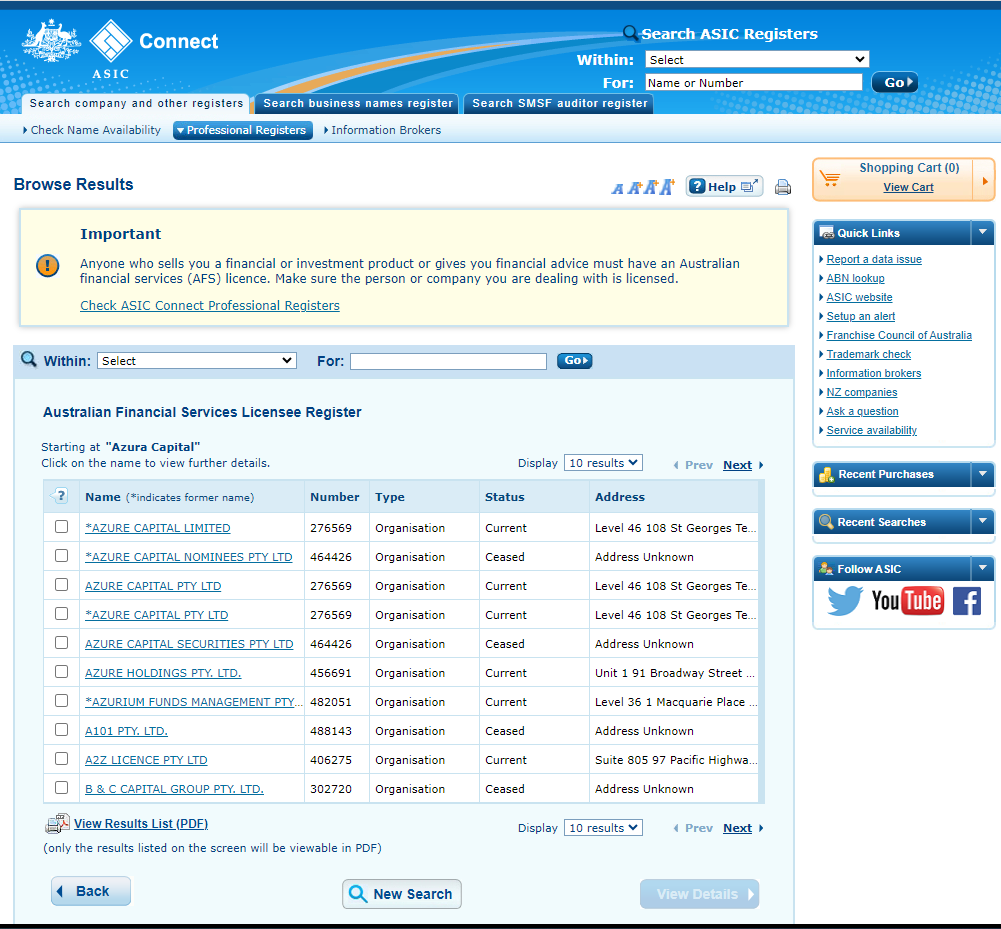Click the largest font size A icon
The image size is (1001, 929).
[x=667, y=186]
